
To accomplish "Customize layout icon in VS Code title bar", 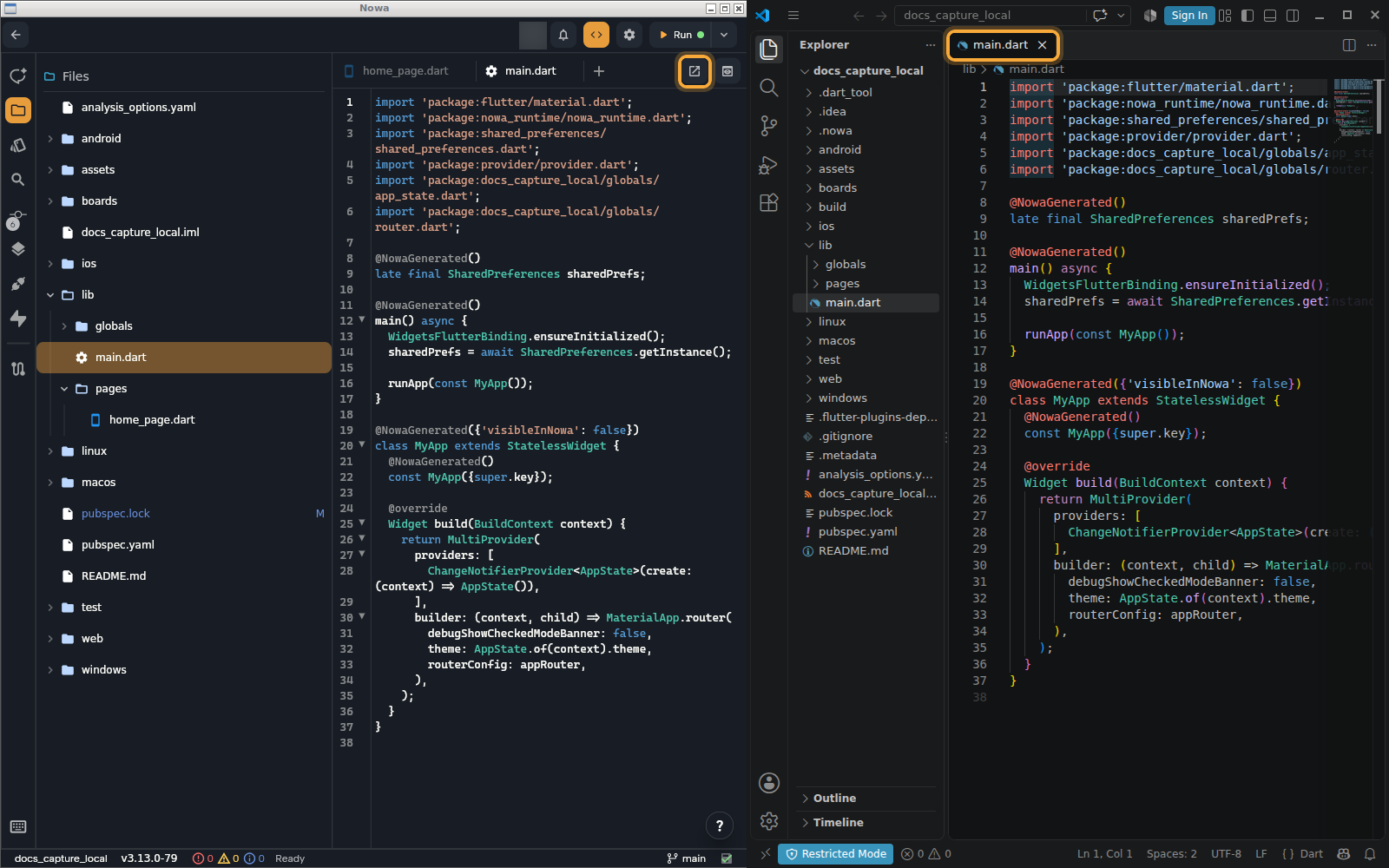I will coord(1225,15).
